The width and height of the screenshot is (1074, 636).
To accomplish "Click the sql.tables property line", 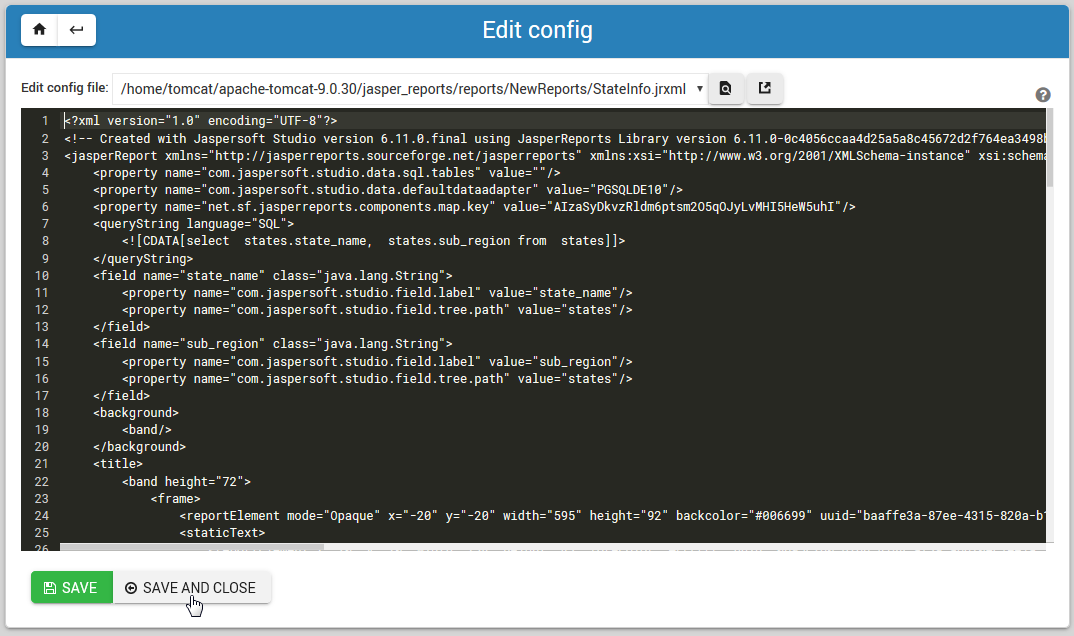I will [327, 173].
